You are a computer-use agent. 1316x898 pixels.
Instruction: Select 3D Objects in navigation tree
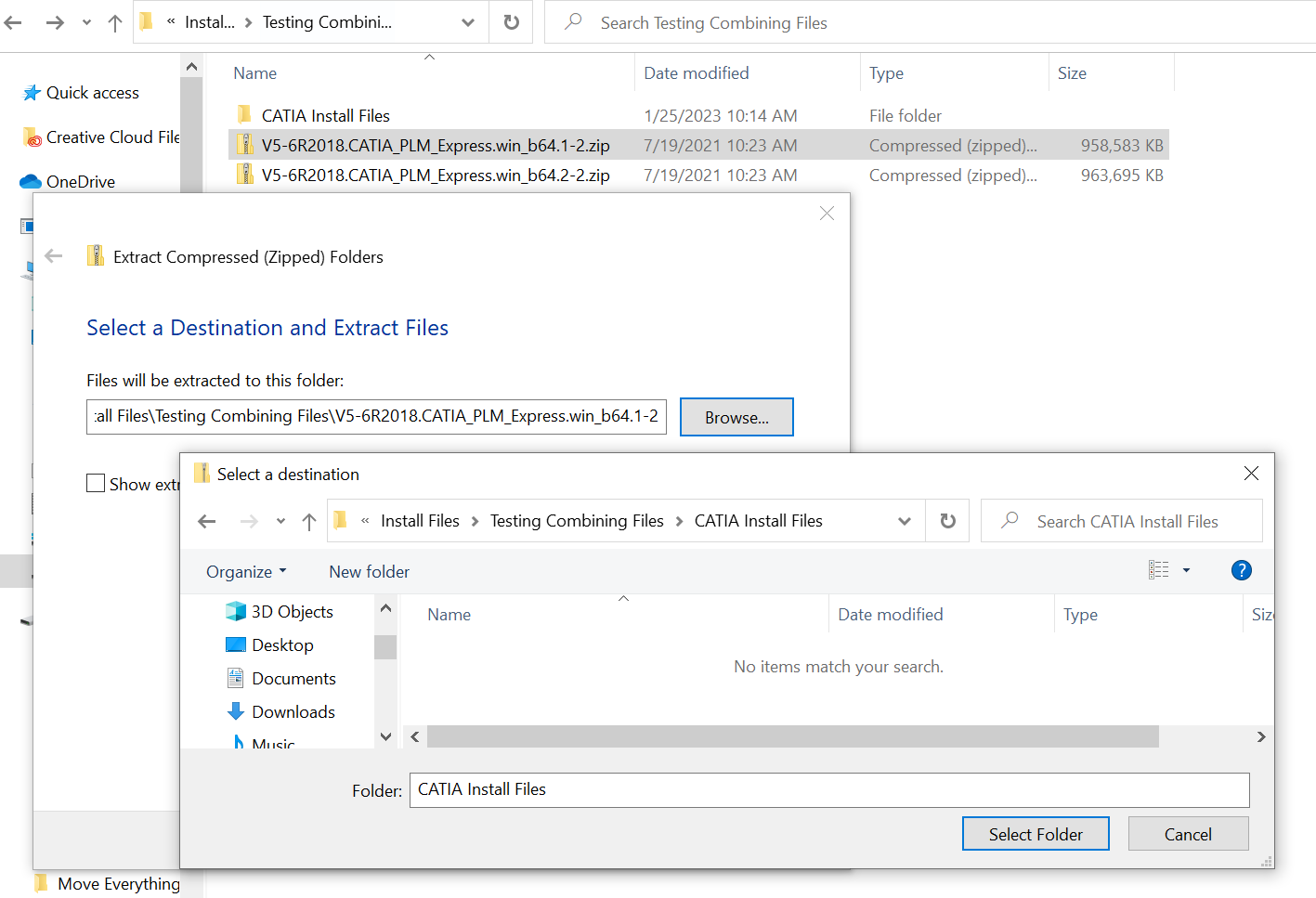(x=292, y=612)
